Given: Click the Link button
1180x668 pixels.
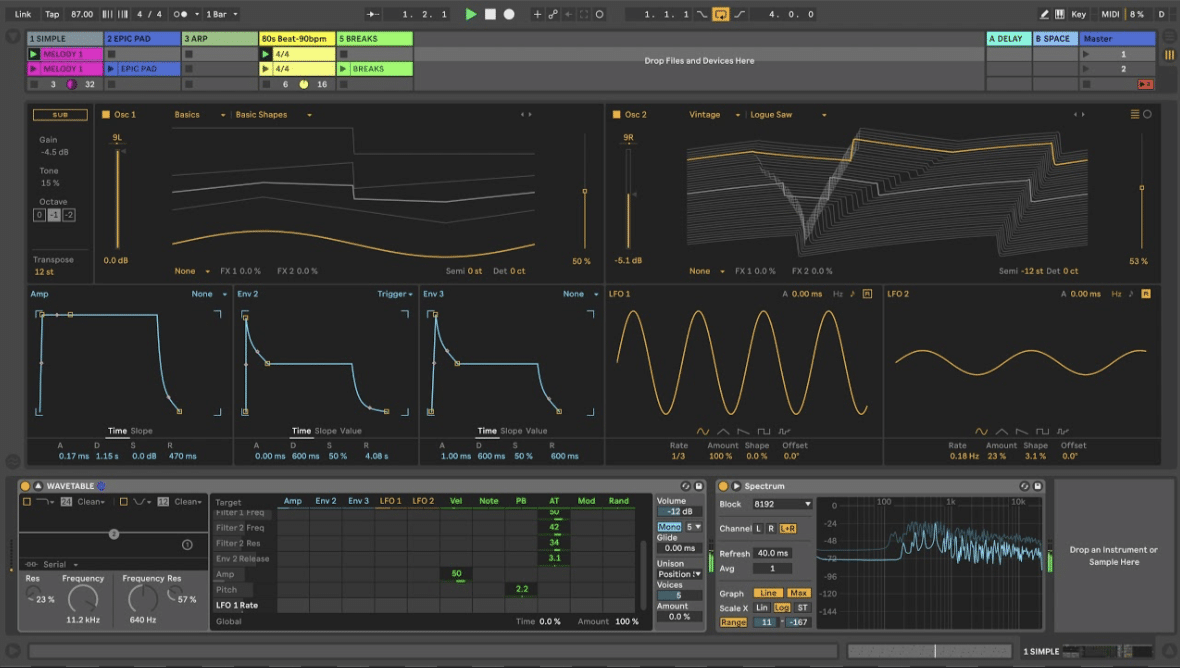Looking at the screenshot, I should tap(23, 14).
